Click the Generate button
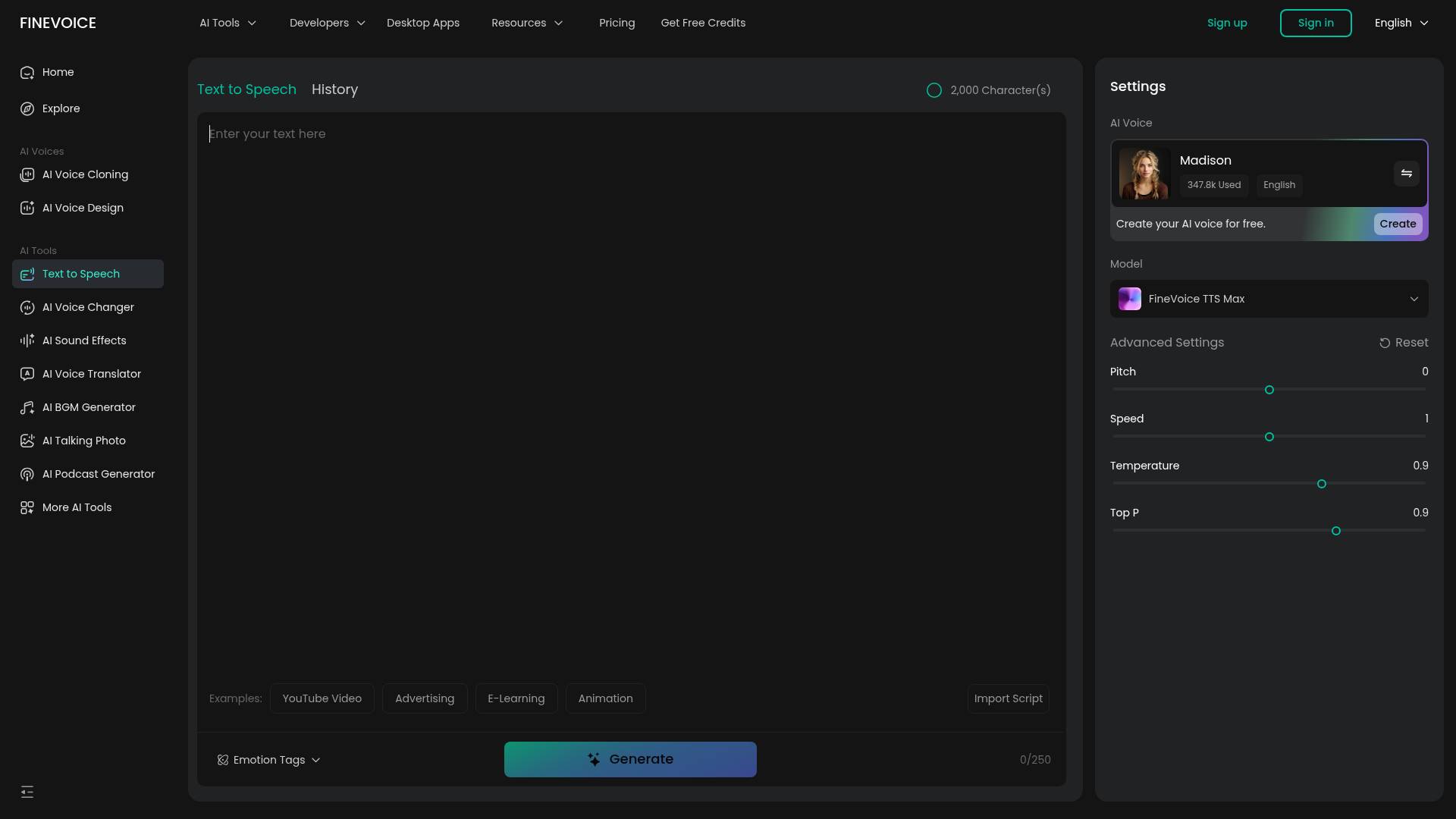Screen dimensions: 1456x819 [x=630, y=759]
